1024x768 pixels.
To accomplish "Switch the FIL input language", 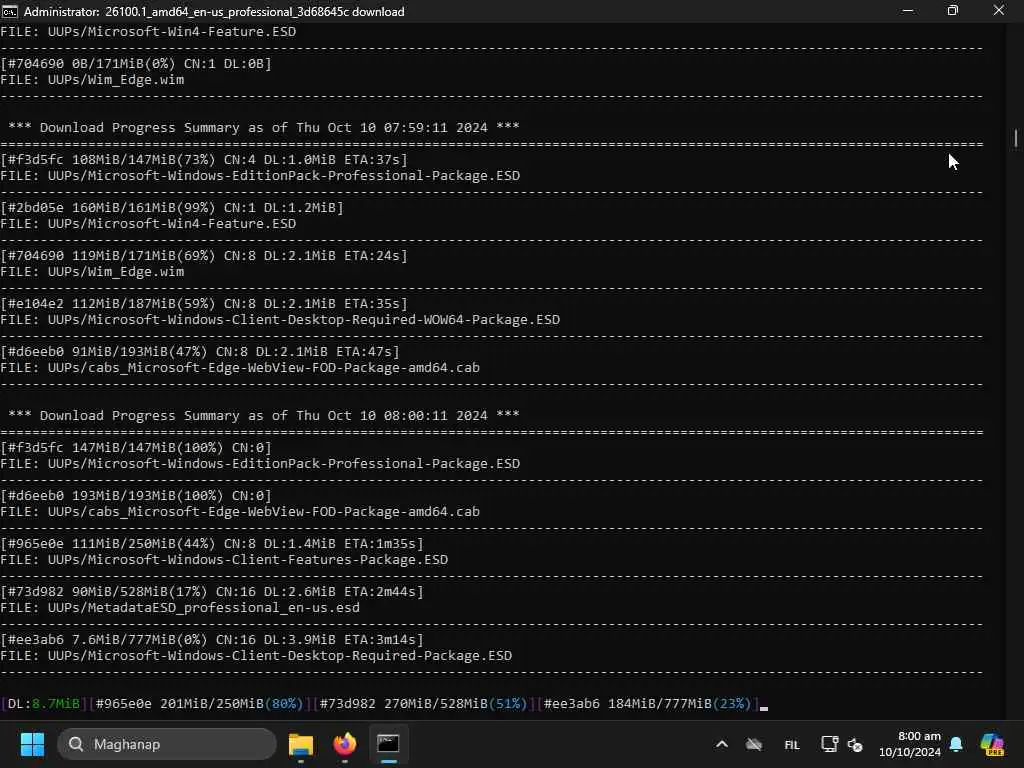I will pyautogui.click(x=792, y=744).
